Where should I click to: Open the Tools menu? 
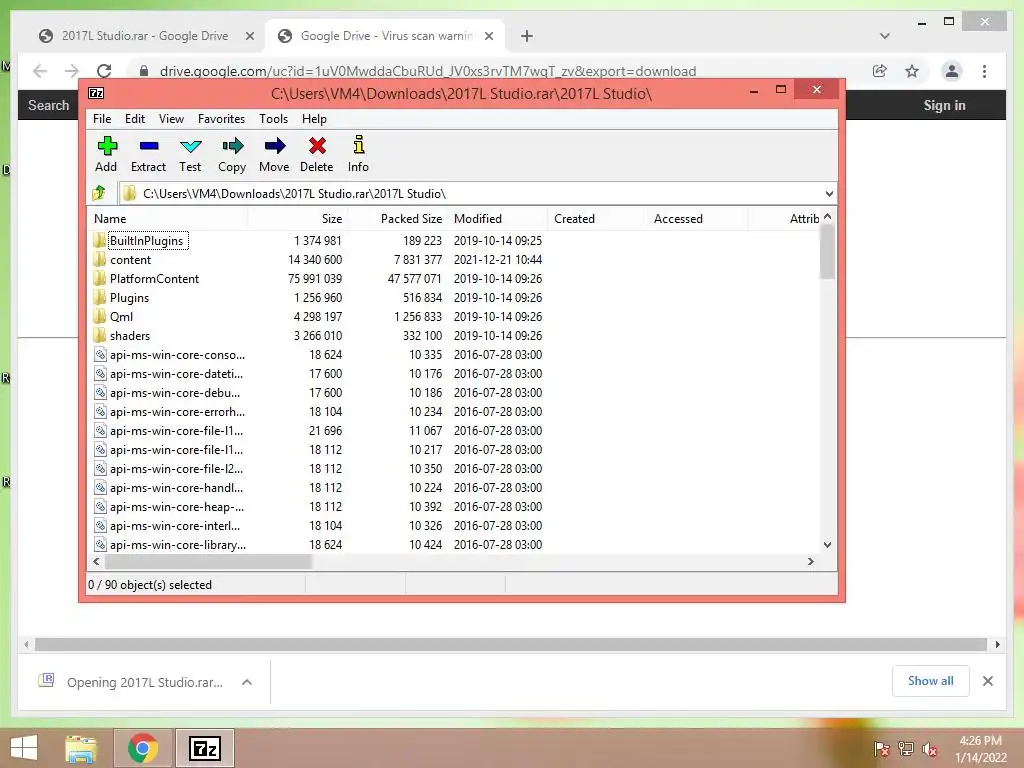click(273, 119)
